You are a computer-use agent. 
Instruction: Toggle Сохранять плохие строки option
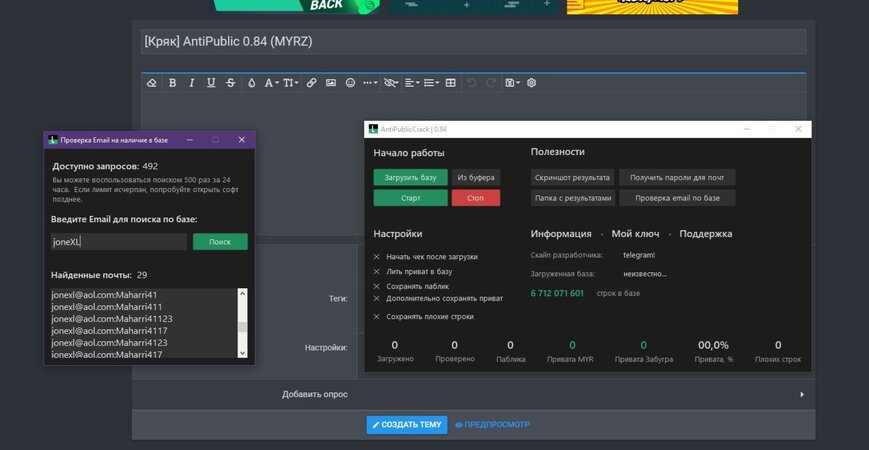tap(423, 316)
